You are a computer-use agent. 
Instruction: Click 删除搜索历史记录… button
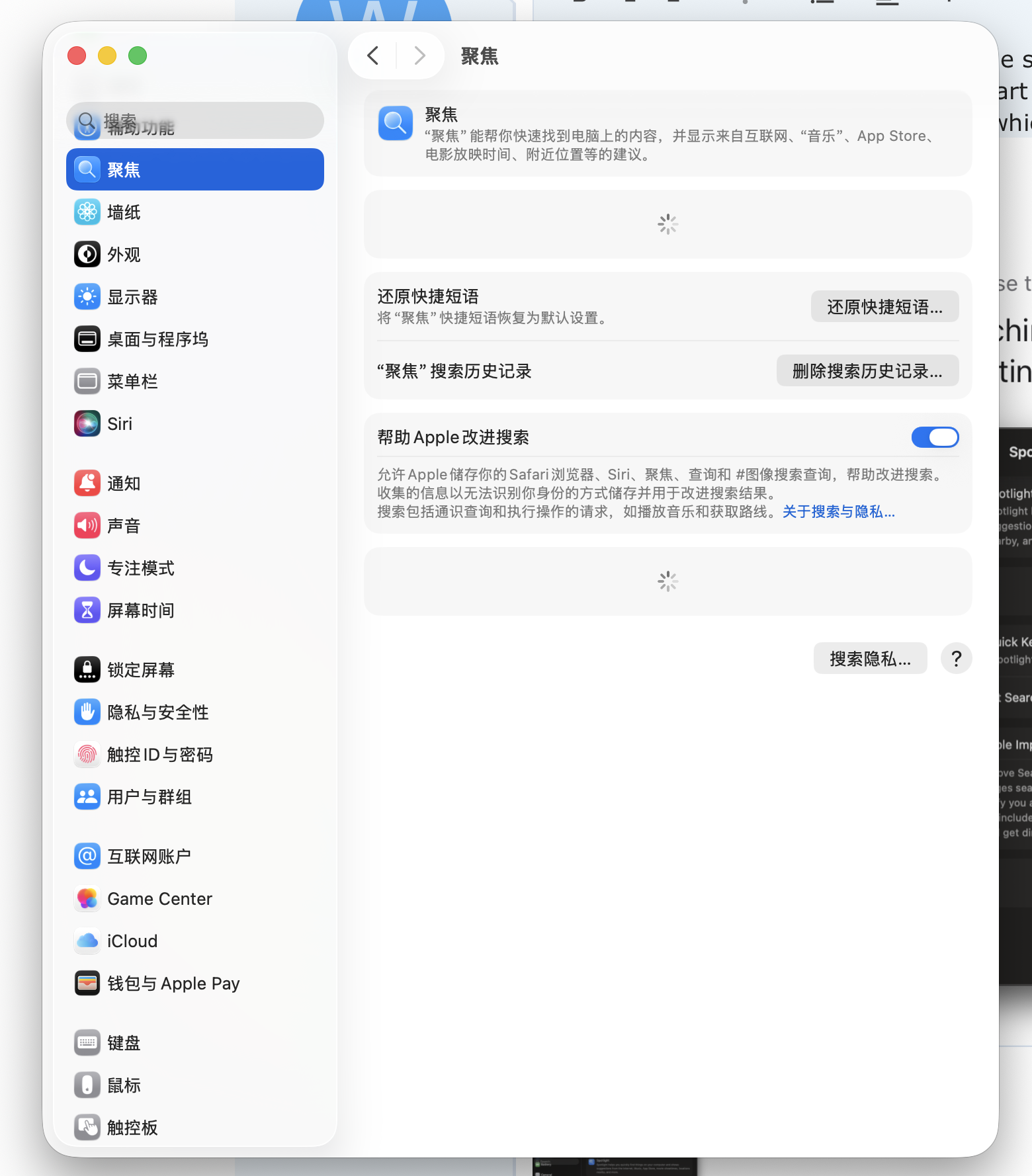(x=868, y=371)
